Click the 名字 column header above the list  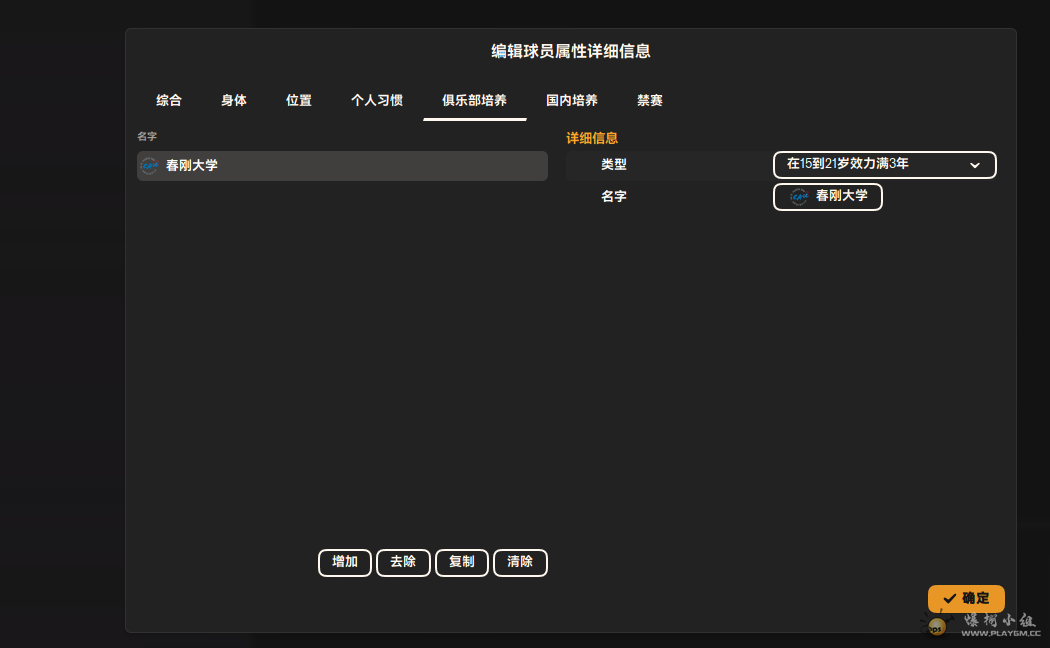pos(147,136)
